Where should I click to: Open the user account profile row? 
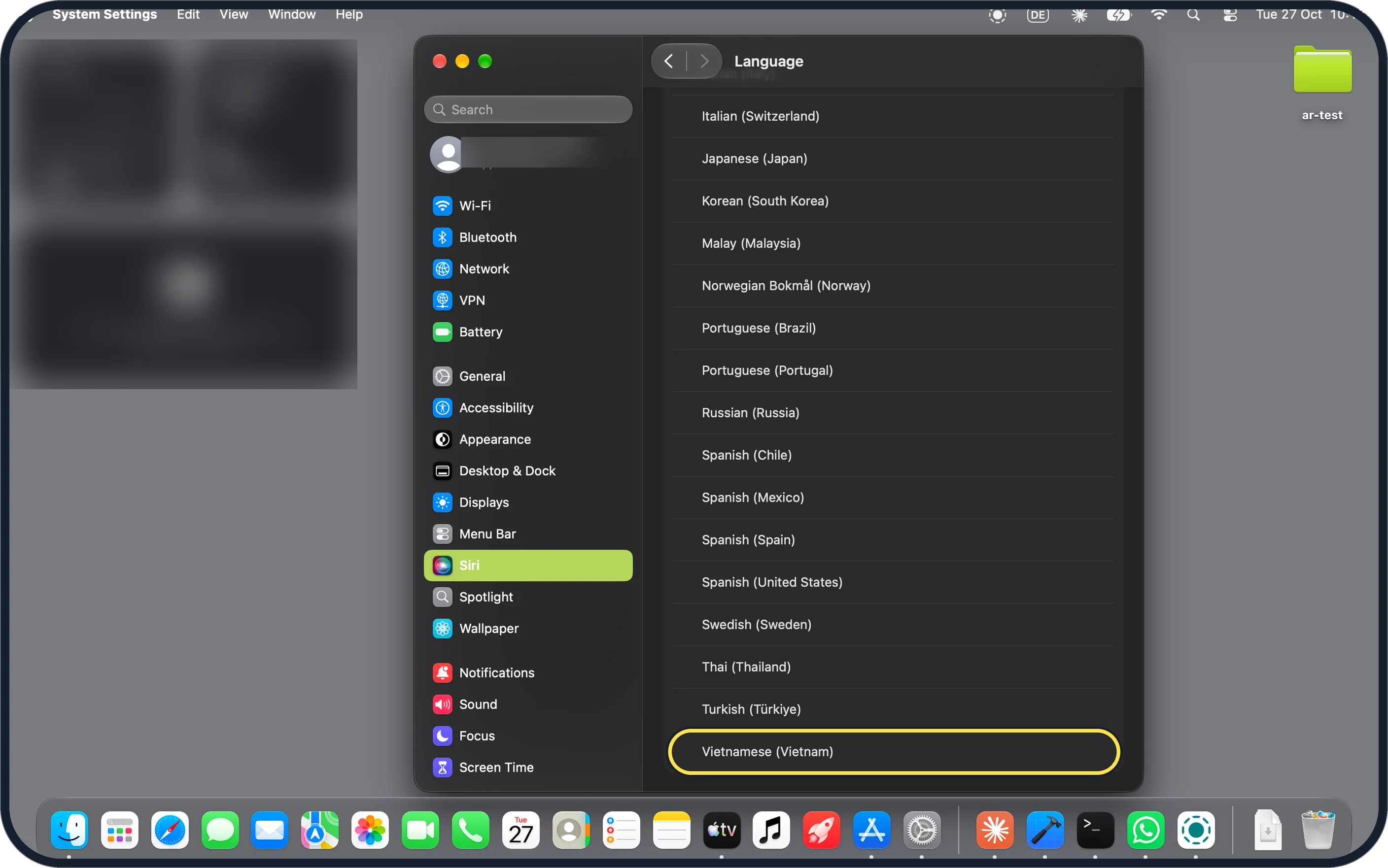pos(528,154)
